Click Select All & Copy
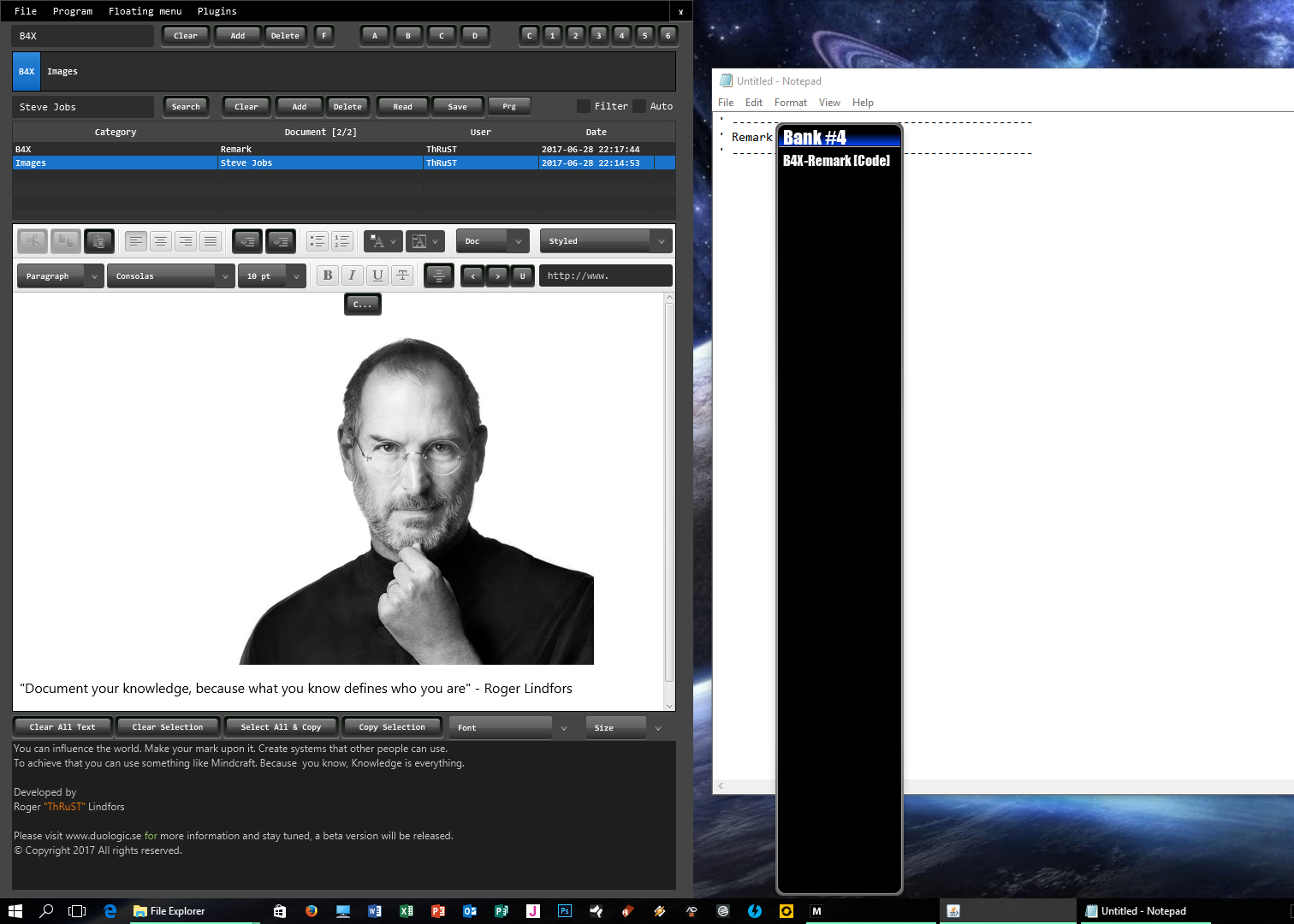 tap(281, 727)
